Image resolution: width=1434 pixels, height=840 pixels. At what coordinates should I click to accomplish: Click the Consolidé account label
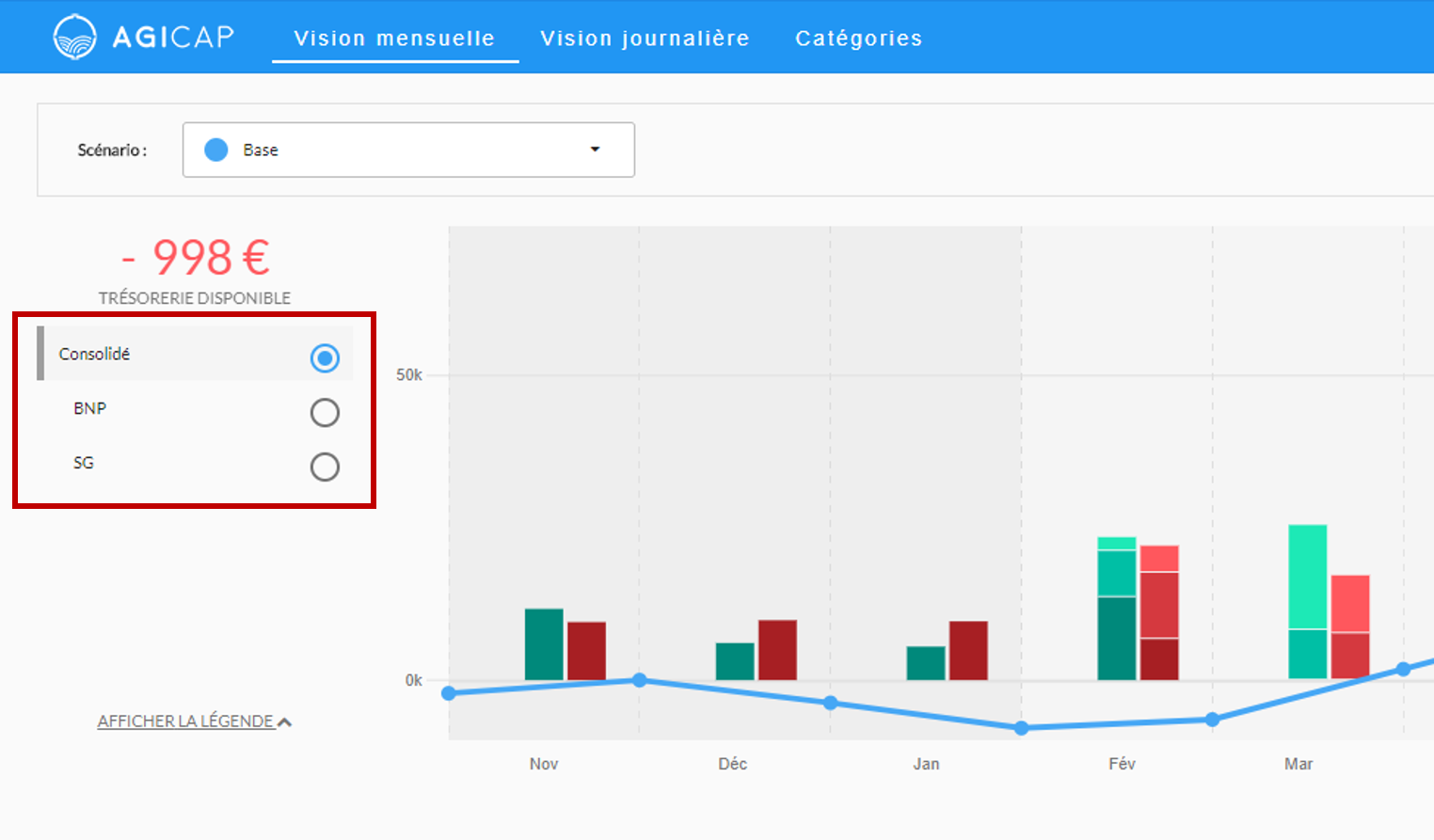[x=94, y=354]
